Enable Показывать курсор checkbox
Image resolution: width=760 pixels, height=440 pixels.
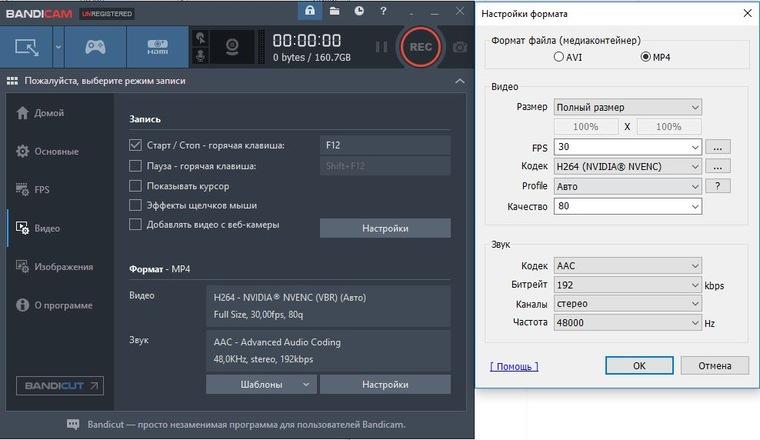[x=135, y=186]
